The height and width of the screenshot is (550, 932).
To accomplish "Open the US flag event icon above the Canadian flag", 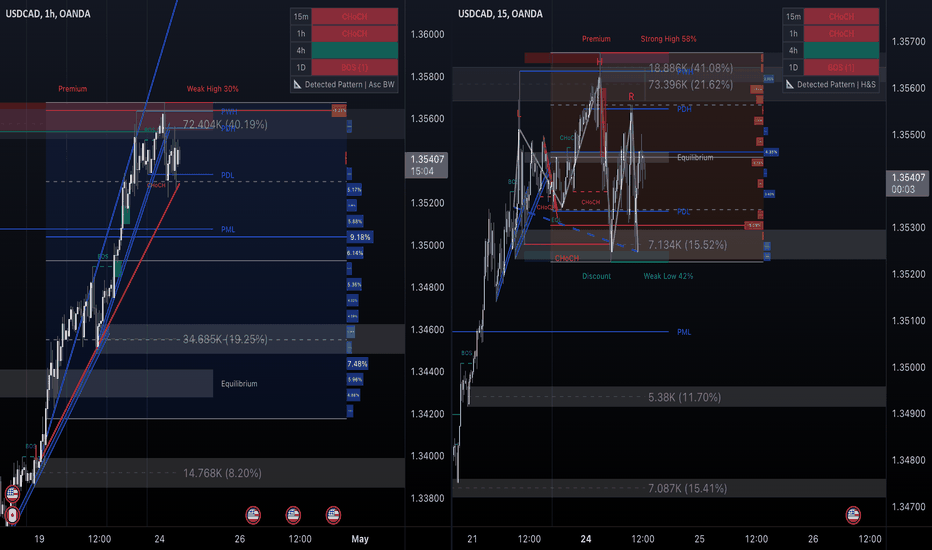I will click(12, 493).
